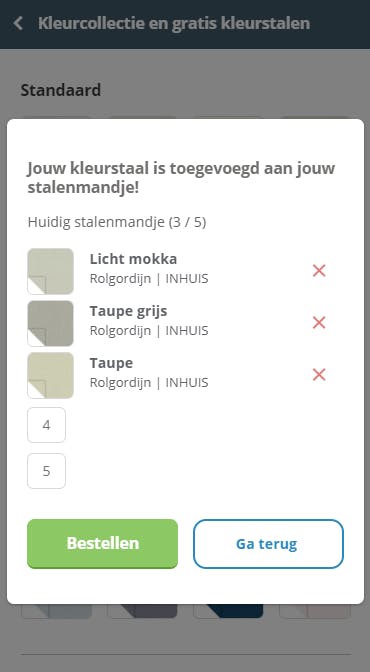Click the dark navy swatch behind the dialog
Viewport: 370px width, 672px height.
click(x=228, y=611)
